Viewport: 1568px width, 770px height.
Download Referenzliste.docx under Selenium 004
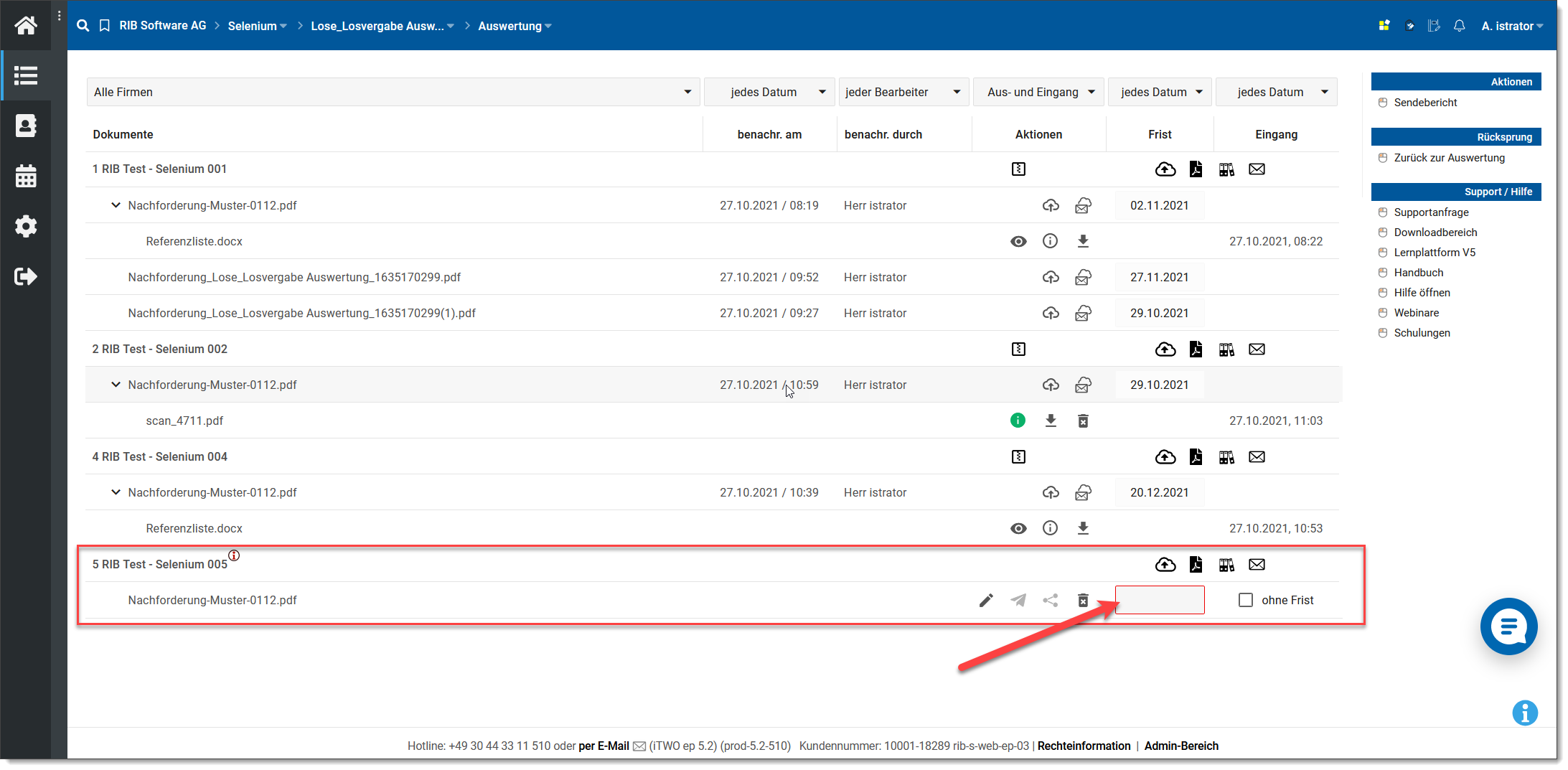click(x=1083, y=528)
